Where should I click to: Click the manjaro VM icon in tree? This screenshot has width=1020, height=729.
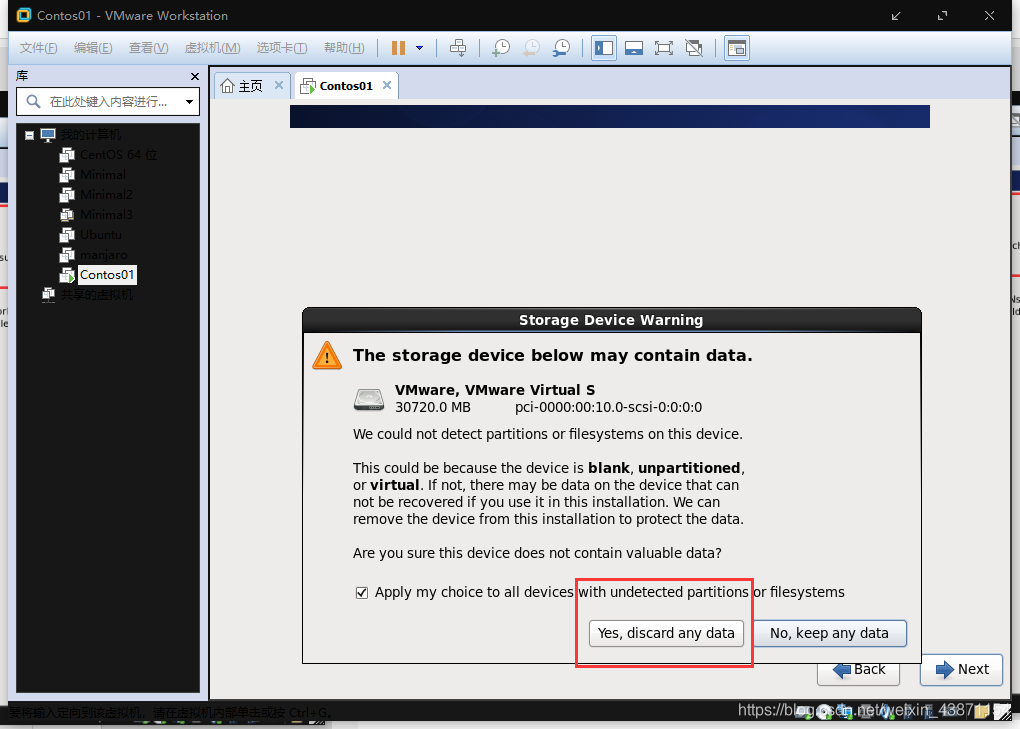click(67, 255)
